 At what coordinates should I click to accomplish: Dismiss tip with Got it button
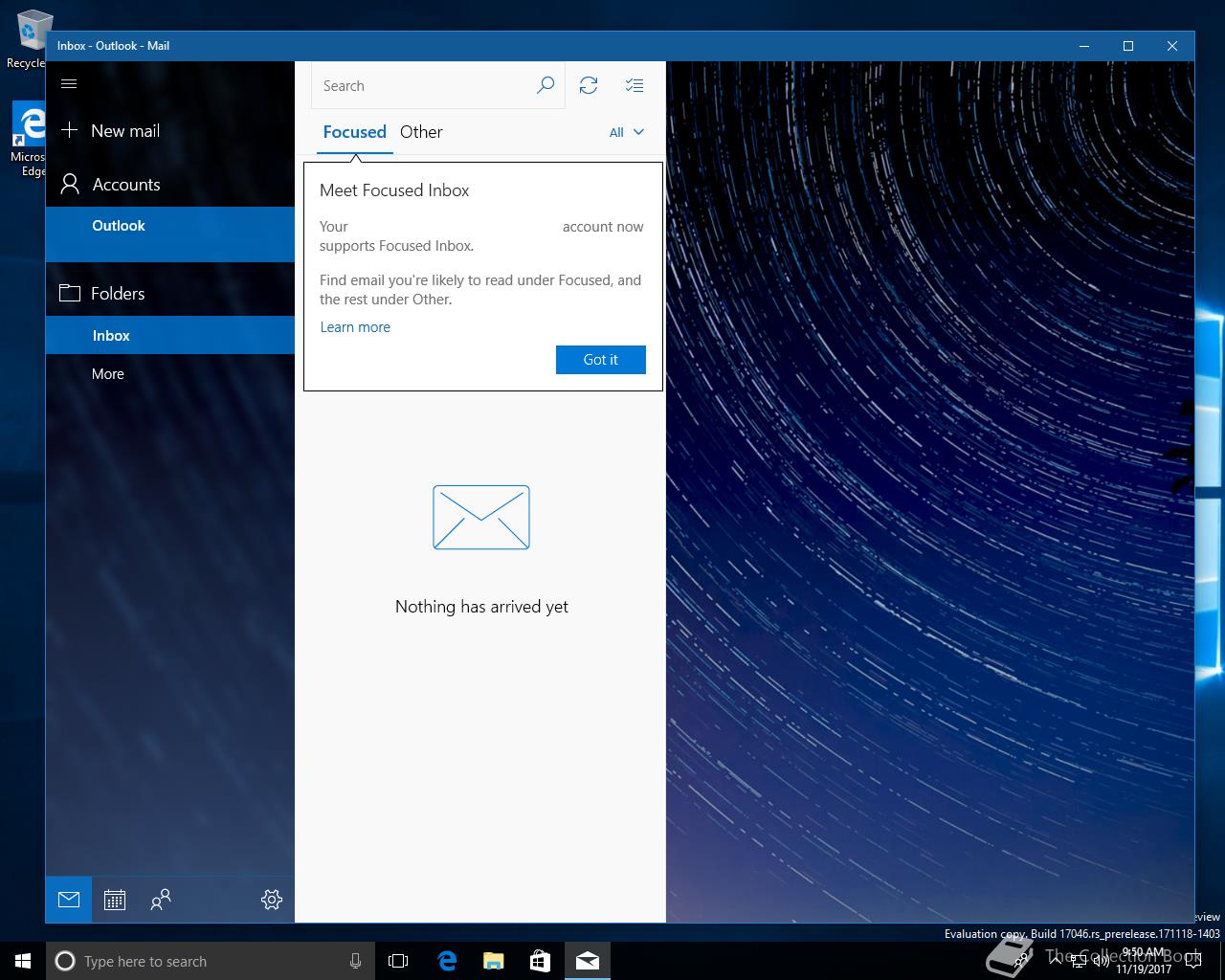point(601,360)
